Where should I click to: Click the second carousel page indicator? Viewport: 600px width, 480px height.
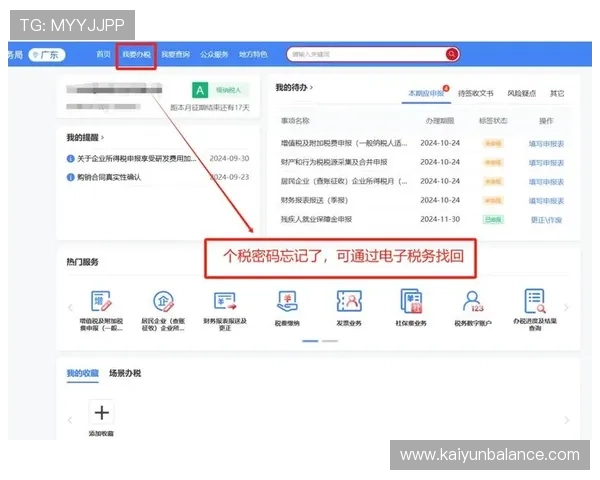330,341
